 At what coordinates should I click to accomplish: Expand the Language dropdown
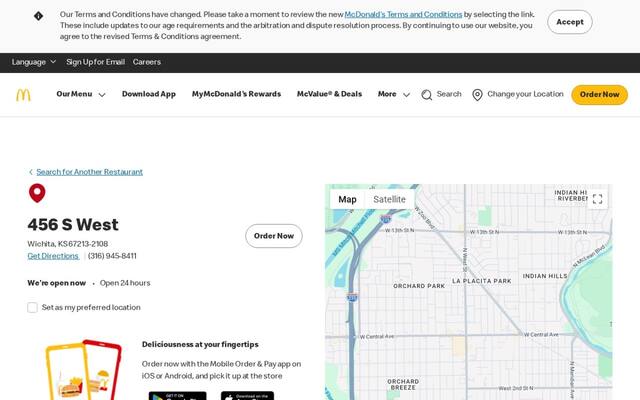[34, 62]
